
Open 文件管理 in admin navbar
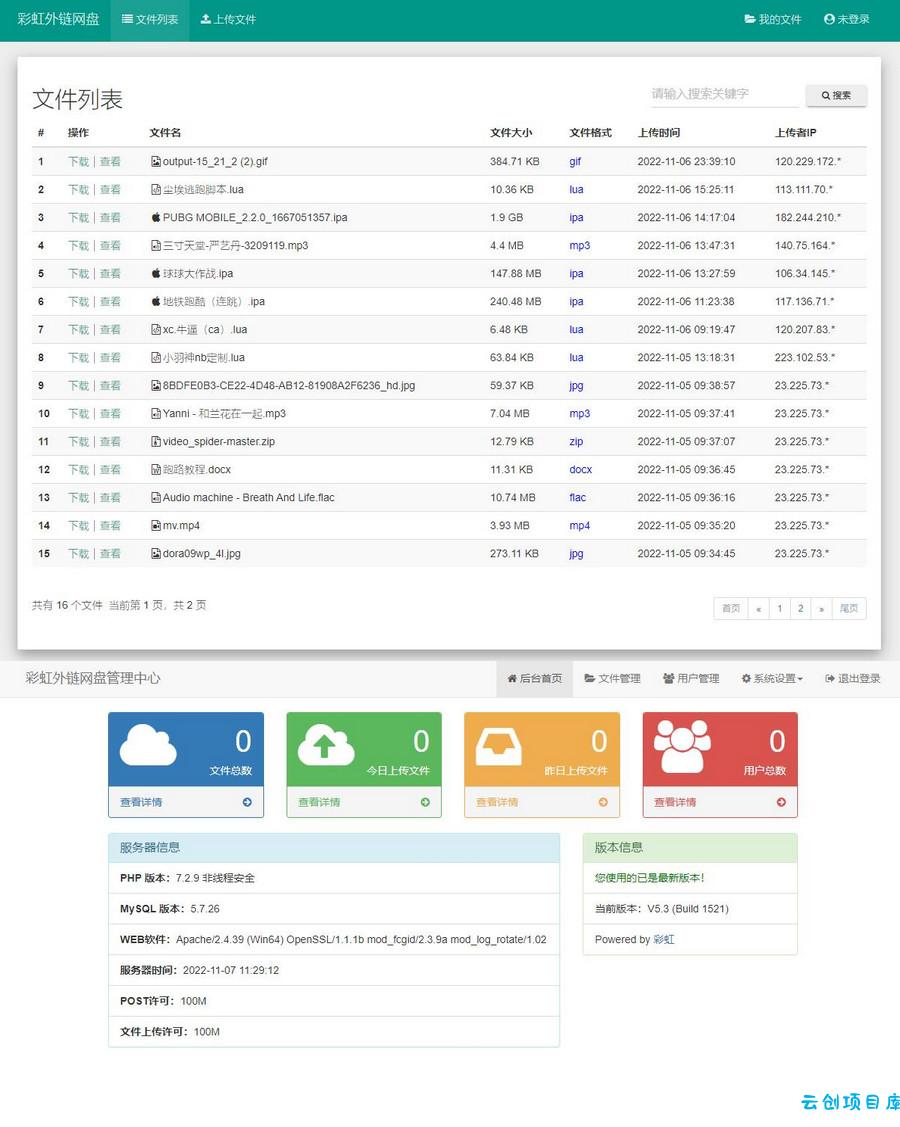[612, 678]
